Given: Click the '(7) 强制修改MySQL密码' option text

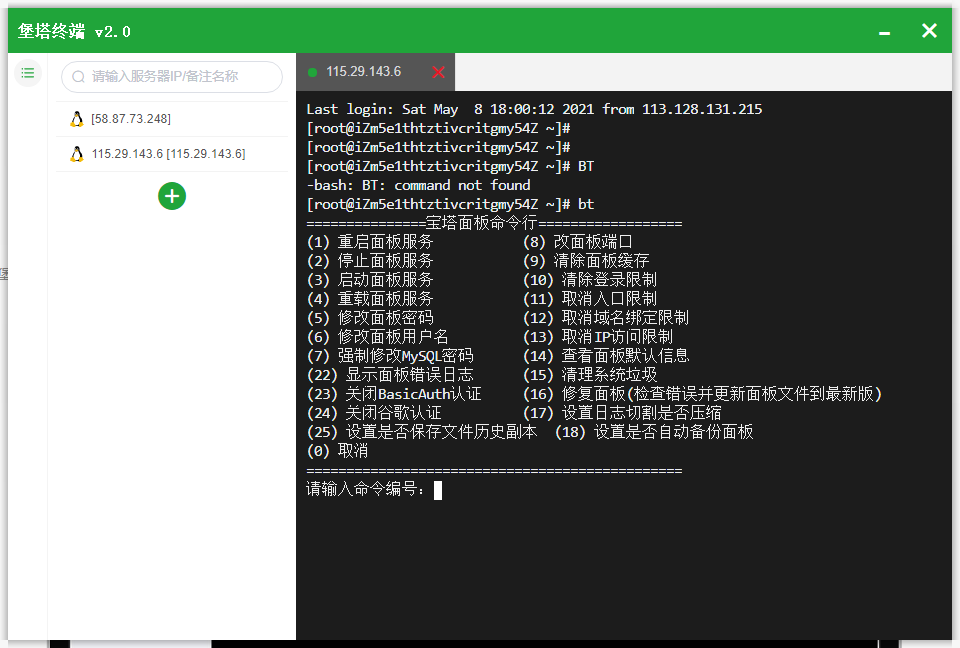Looking at the screenshot, I should tap(390, 356).
